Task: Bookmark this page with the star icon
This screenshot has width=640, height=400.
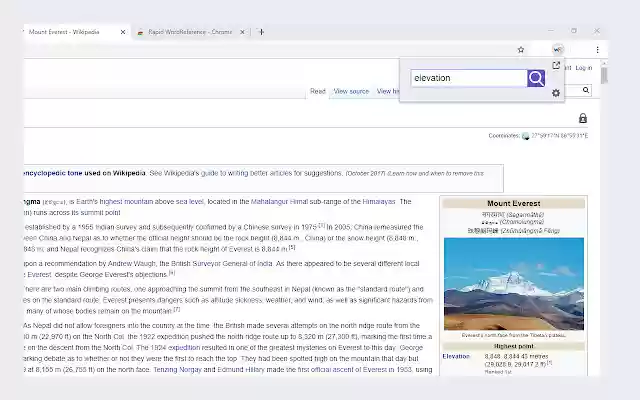Action: (x=521, y=50)
